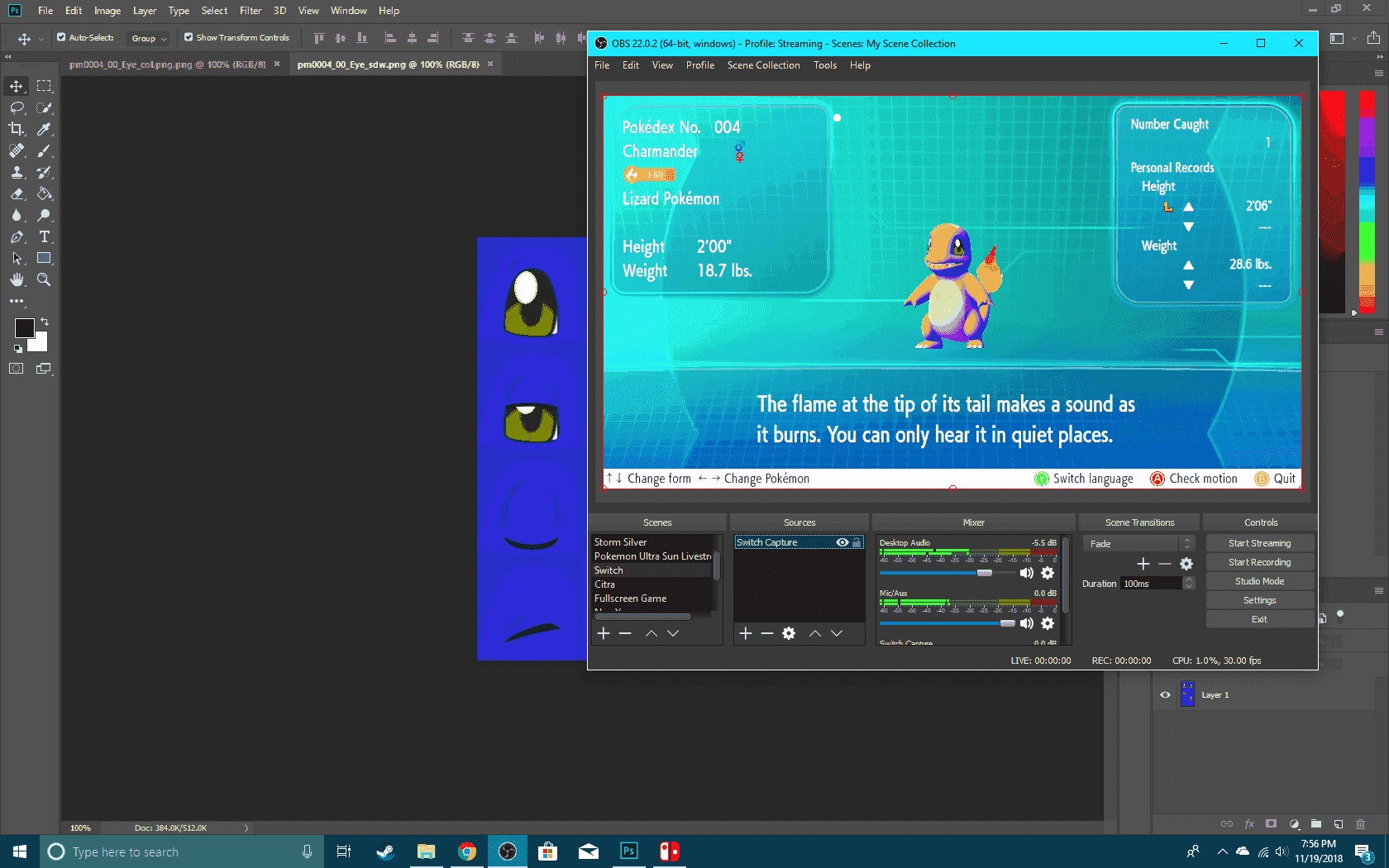This screenshot has height=868, width=1389.
Task: Open OBS Settings from Controls
Action: pos(1260,600)
